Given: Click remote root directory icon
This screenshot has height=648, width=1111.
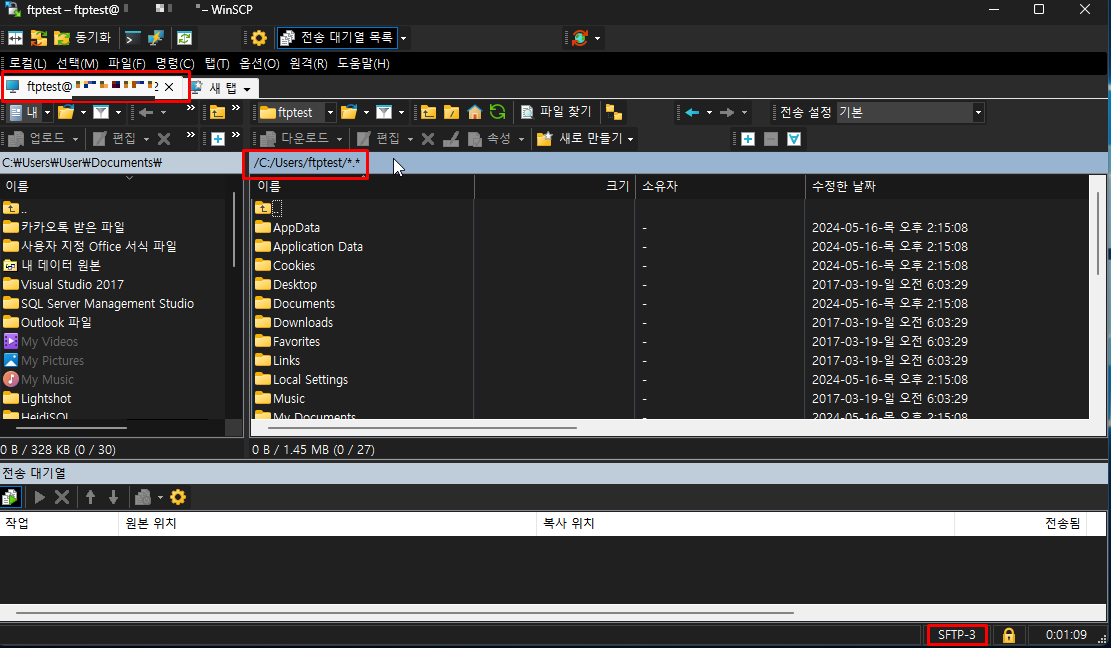Looking at the screenshot, I should 451,113.
